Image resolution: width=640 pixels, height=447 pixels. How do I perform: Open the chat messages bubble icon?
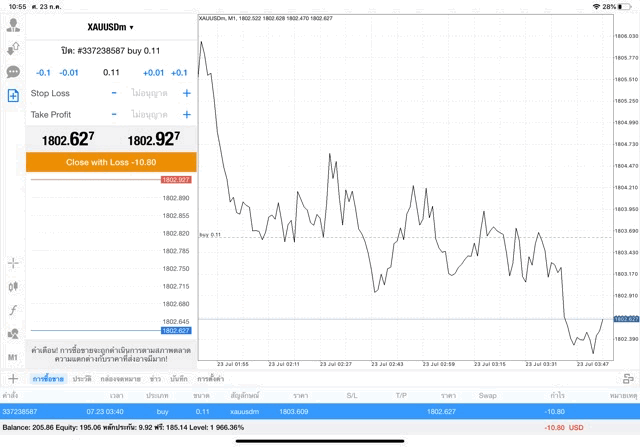point(13,72)
